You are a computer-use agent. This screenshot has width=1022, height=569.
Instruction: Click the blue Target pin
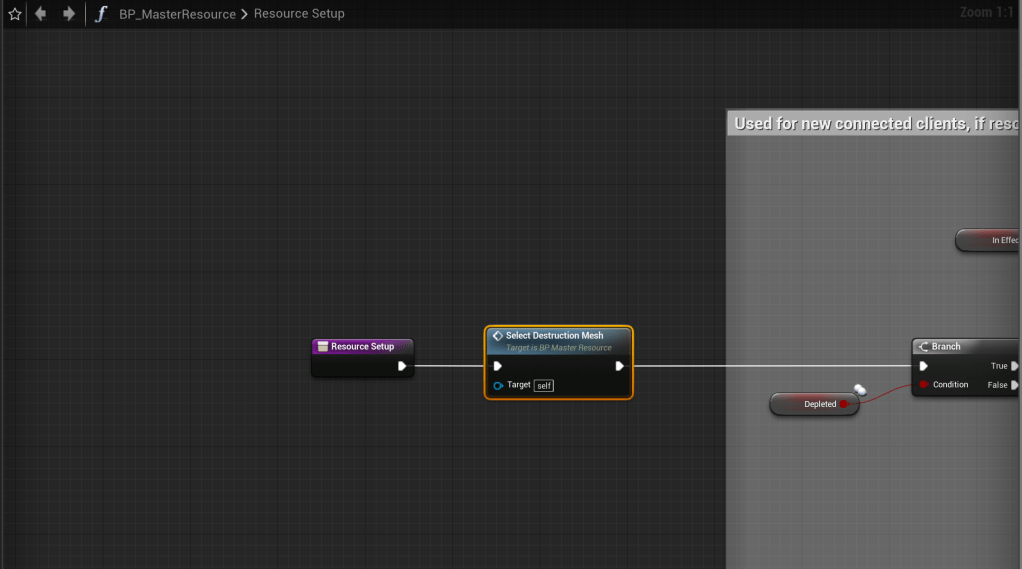[498, 385]
